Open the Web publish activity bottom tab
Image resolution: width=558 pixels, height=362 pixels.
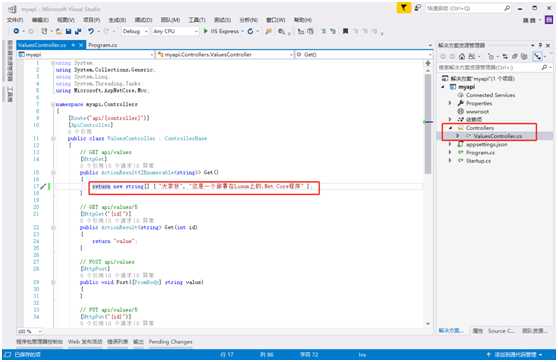coord(85,342)
